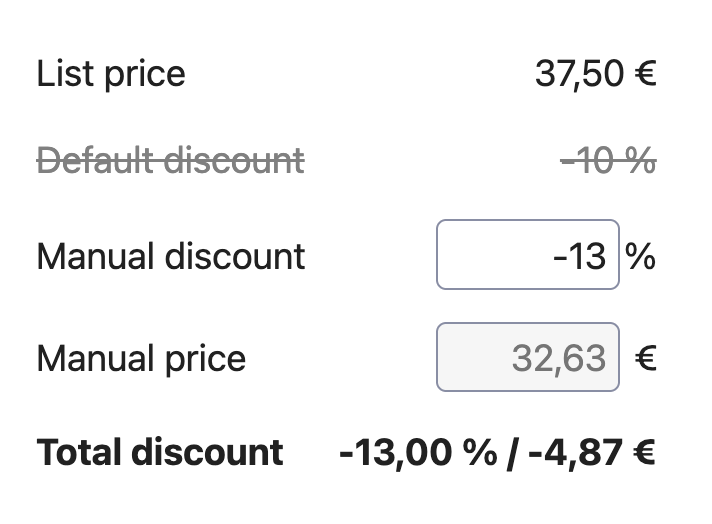Click the Manual discount label
This screenshot has height=524, width=712.
pyautogui.click(x=170, y=256)
